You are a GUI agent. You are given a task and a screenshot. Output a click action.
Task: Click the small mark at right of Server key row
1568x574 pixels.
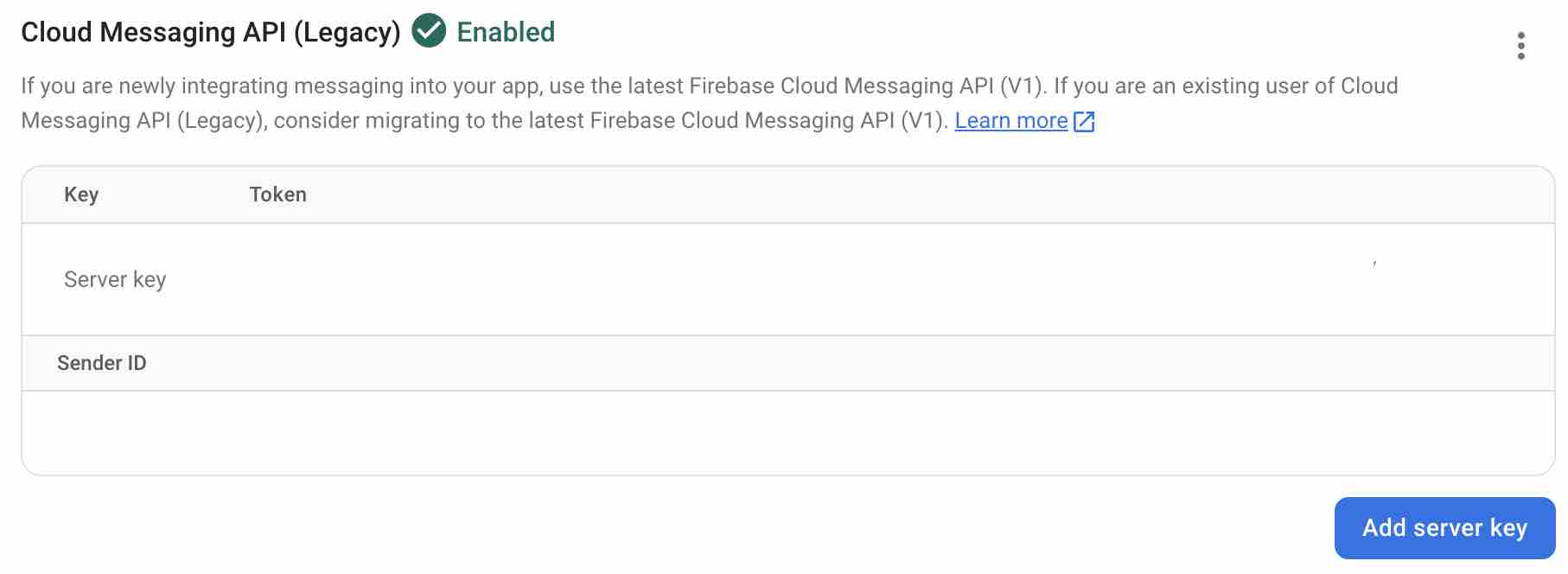[x=1374, y=262]
